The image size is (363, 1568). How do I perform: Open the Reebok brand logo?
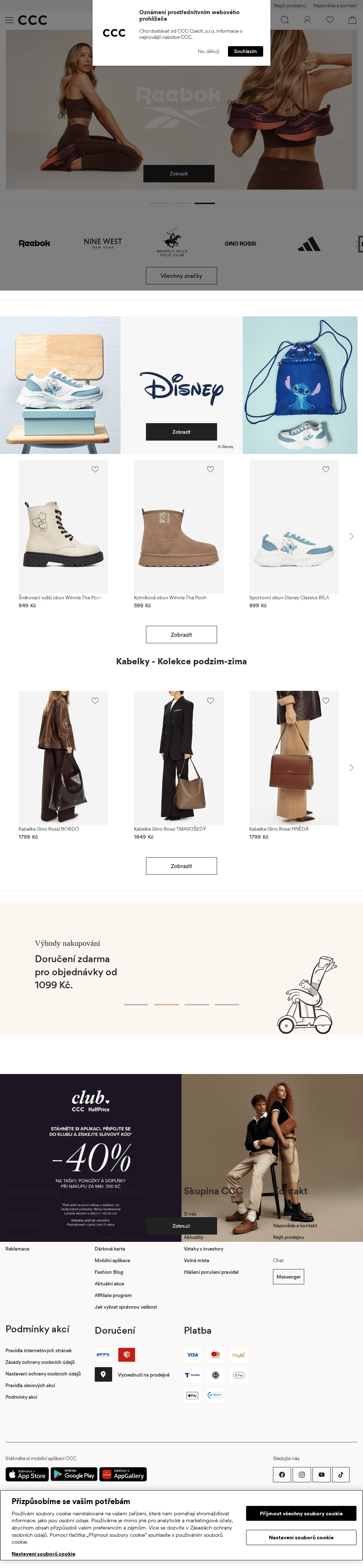(34, 243)
